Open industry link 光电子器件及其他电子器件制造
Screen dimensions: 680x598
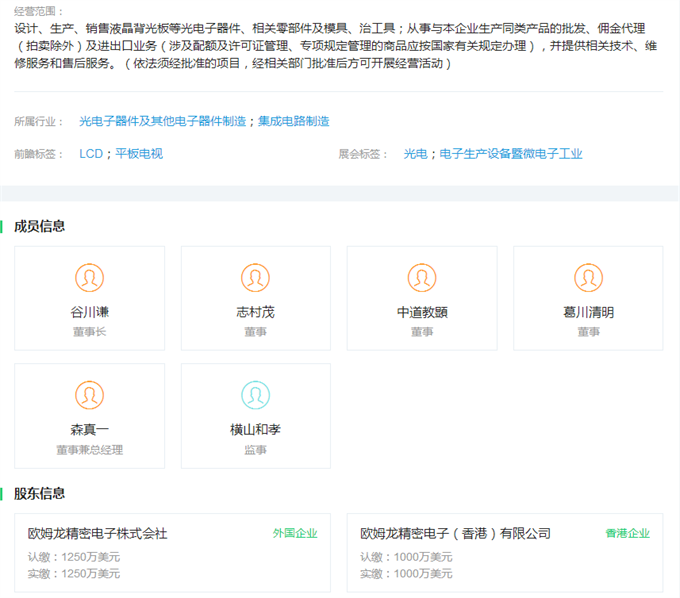(x=162, y=121)
